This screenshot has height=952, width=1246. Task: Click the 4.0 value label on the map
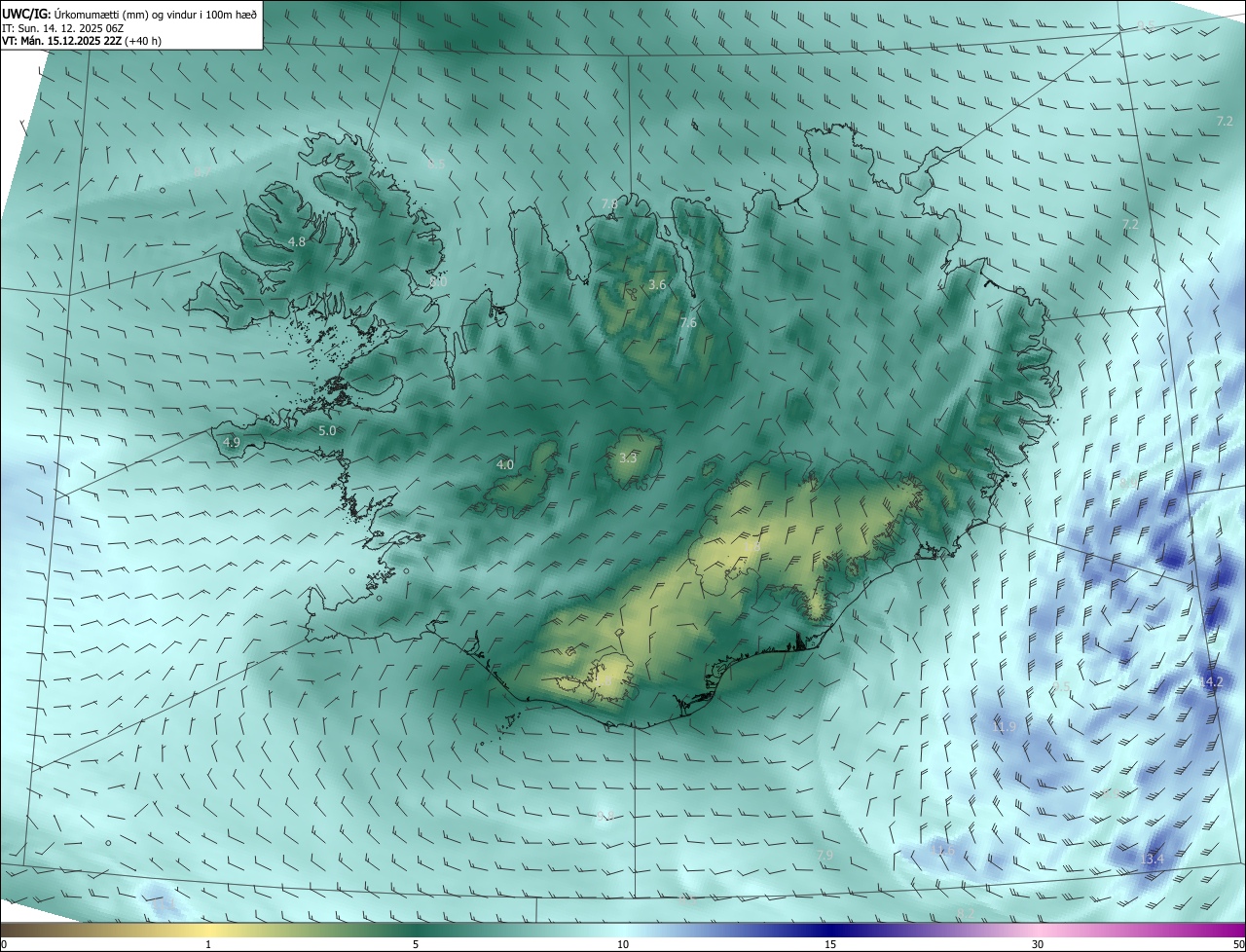coord(505,465)
